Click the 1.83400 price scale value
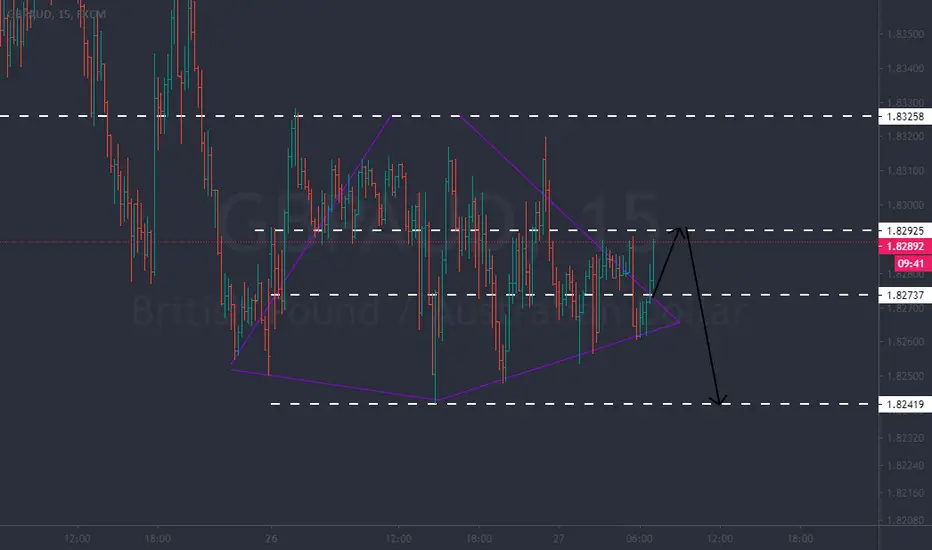This screenshot has width=932, height=550. 905,68
